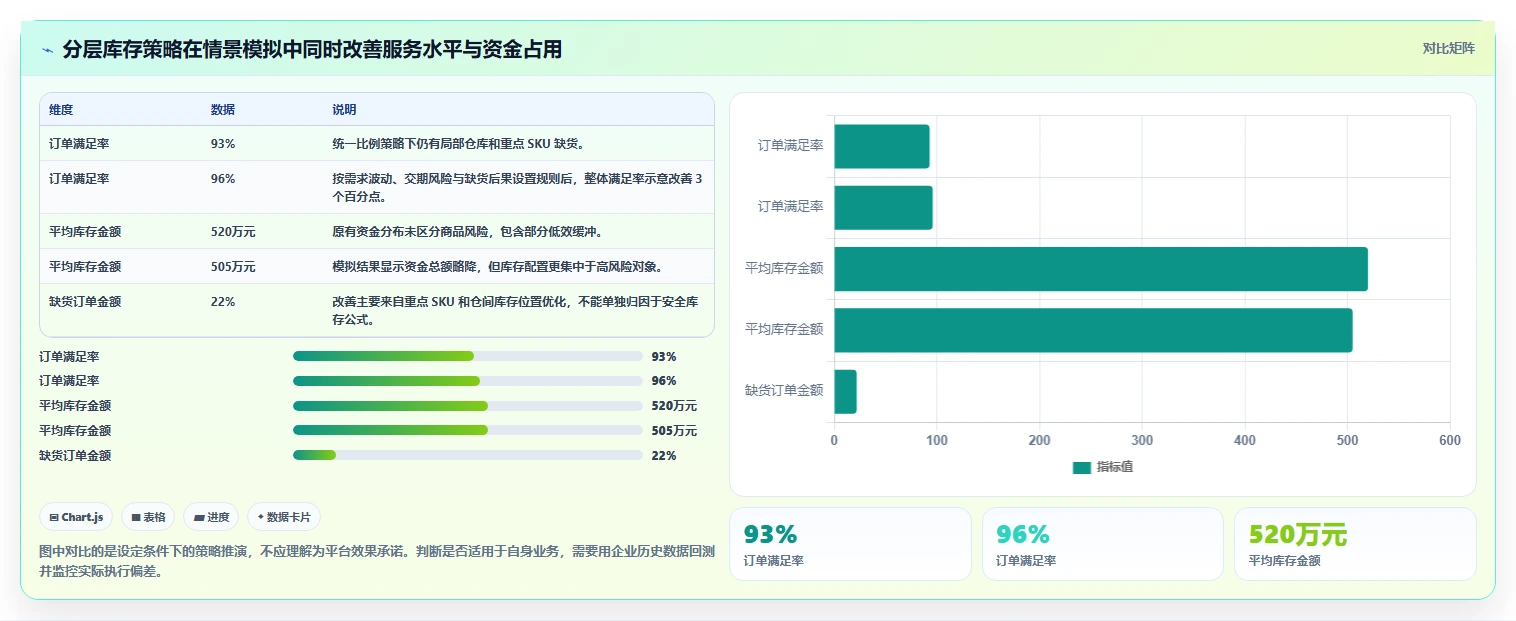Click the lightning icon beside the title
Screen dimensions: 1516x621
tap(47, 50)
